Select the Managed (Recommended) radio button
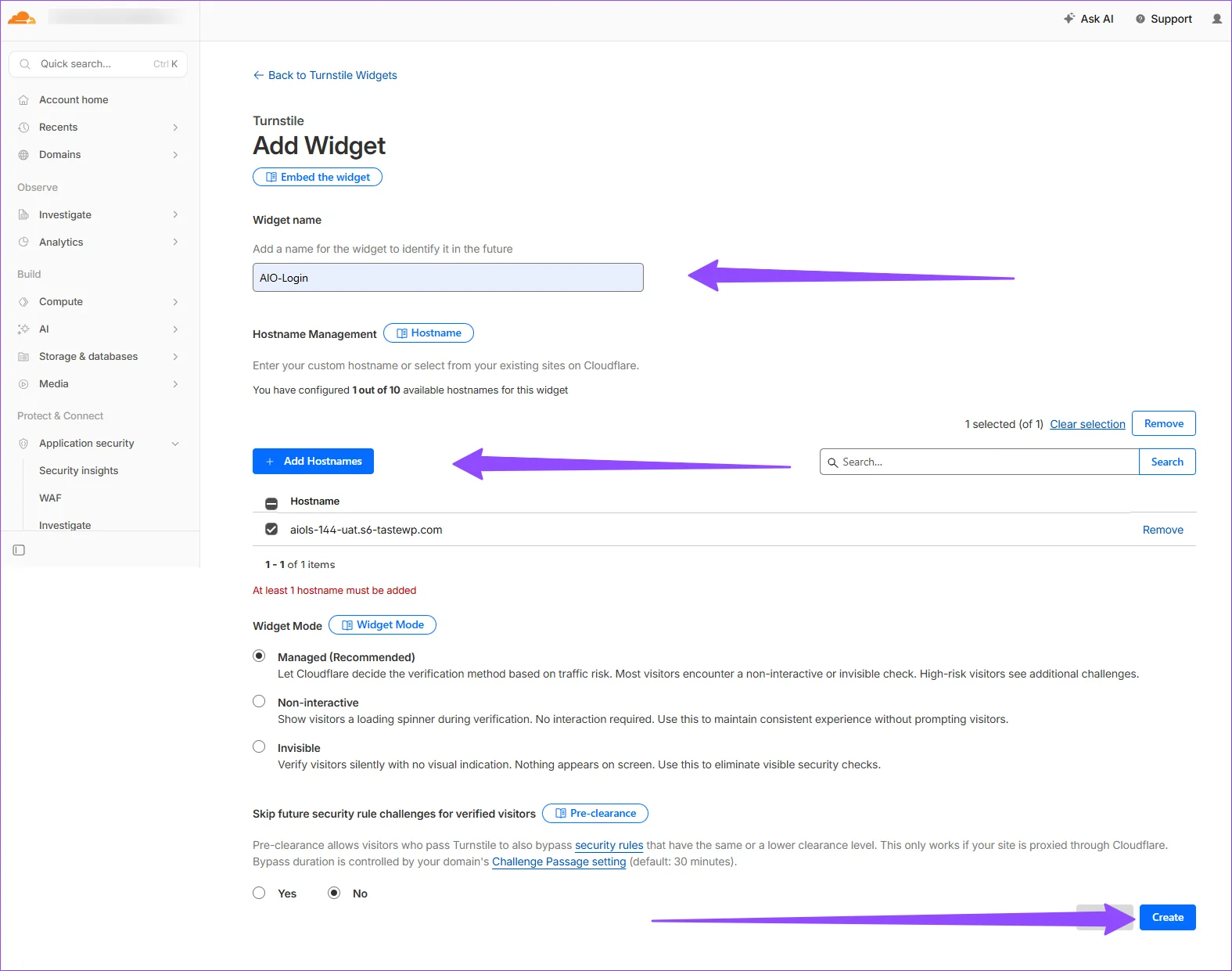 click(x=259, y=656)
